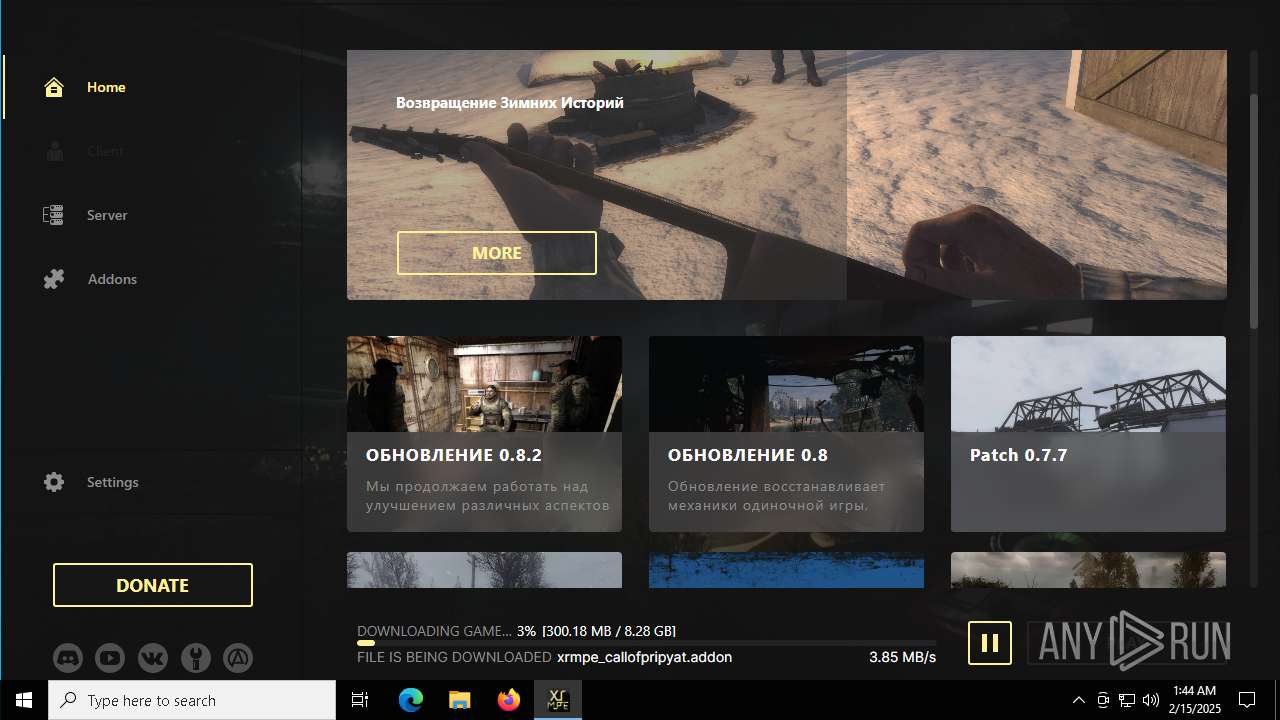Launch Firefox from the taskbar
This screenshot has width=1280, height=720.
508,700
